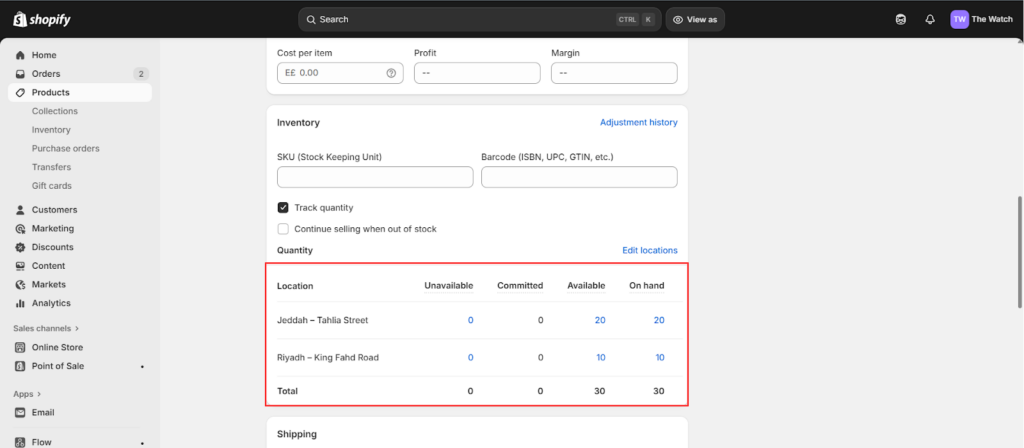Open the Point of Sale icon
Screen dimensions: 1024x448
(20, 366)
